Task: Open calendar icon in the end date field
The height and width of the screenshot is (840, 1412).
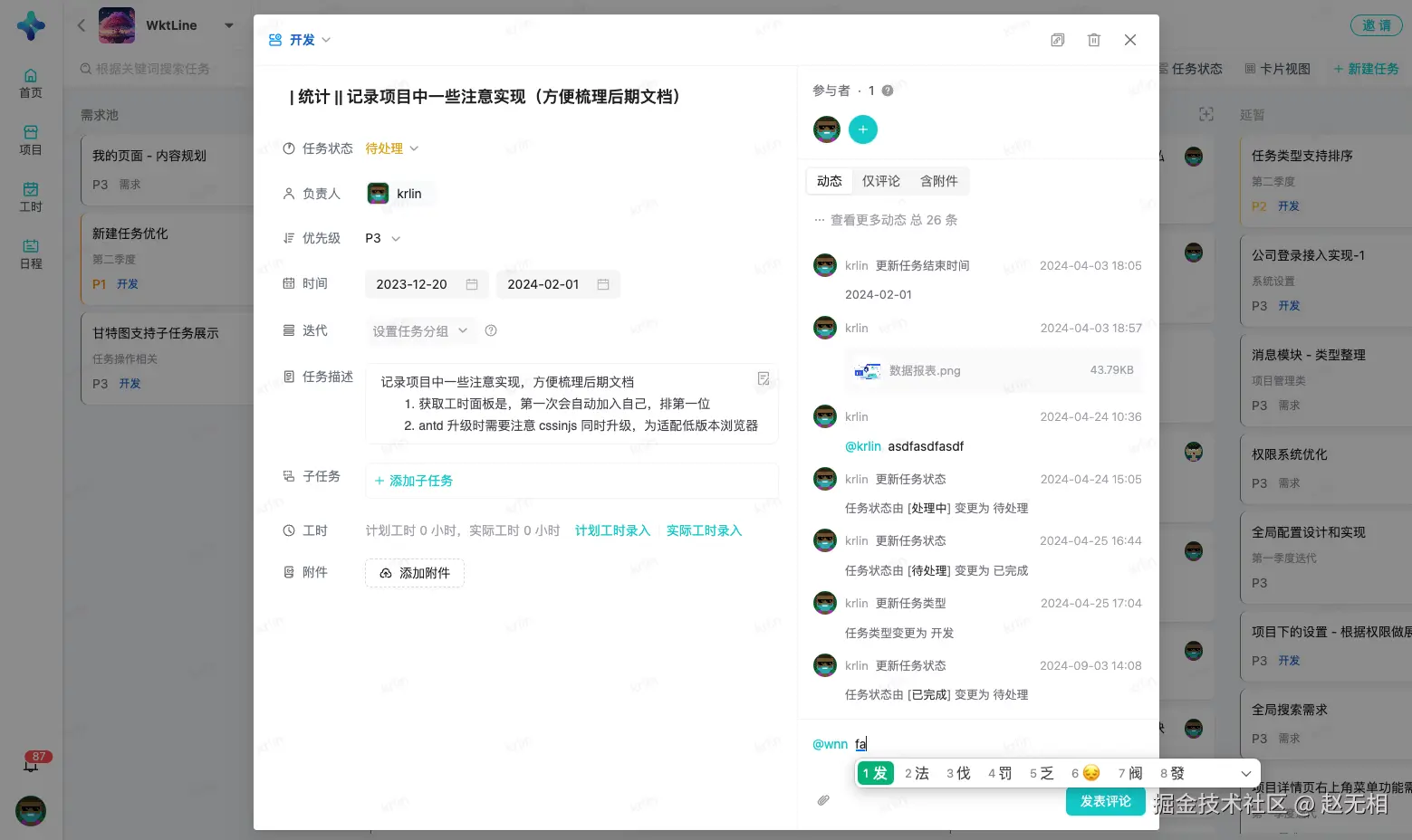Action: [x=603, y=284]
